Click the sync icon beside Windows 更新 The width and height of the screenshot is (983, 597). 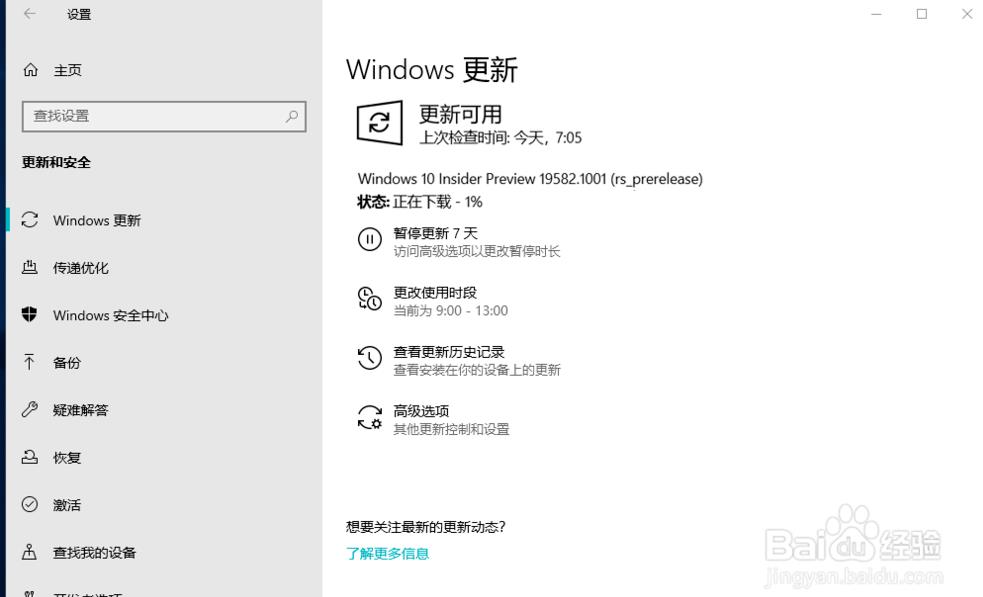(29, 219)
